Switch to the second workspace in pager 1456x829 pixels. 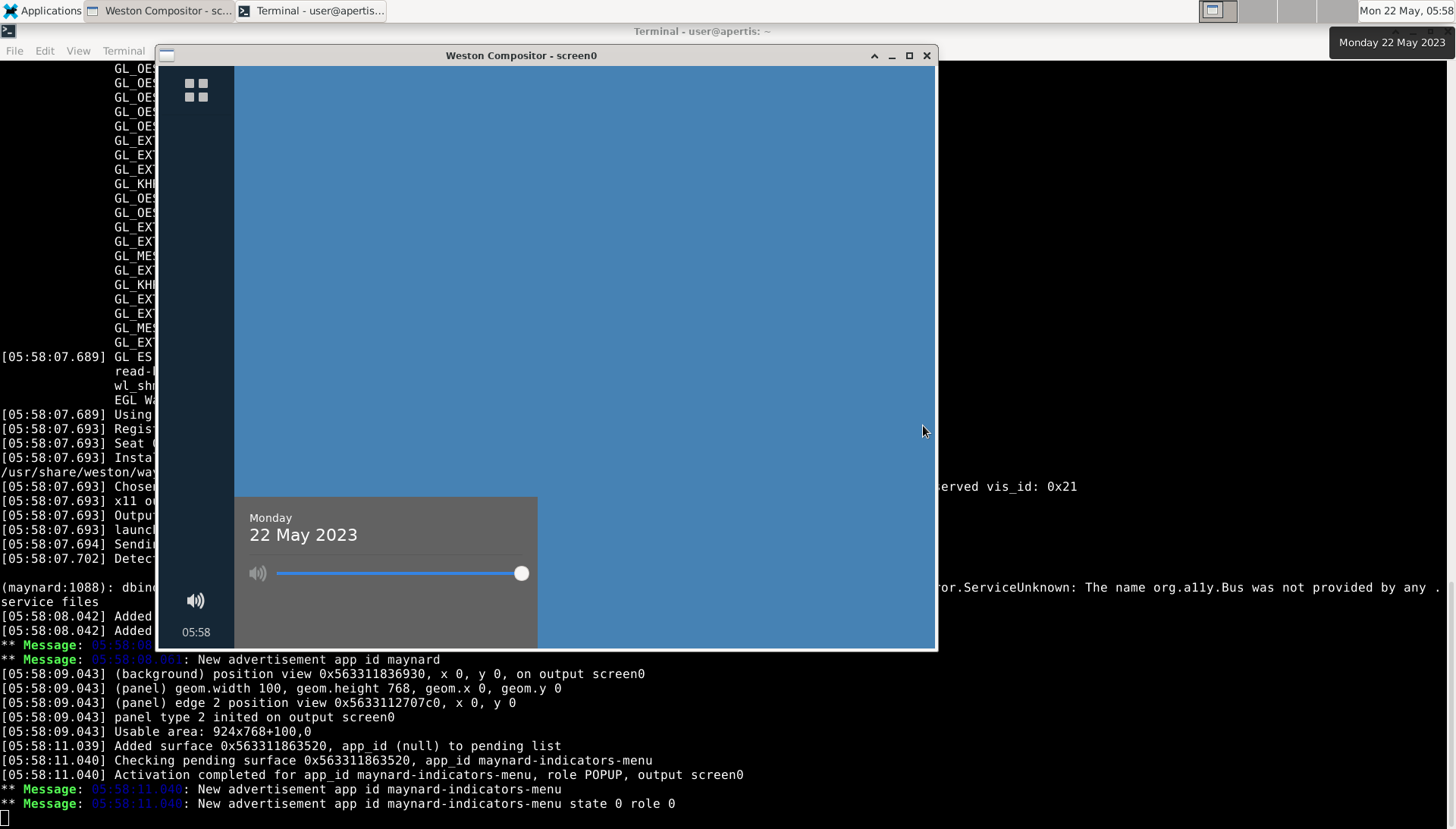(x=1257, y=11)
